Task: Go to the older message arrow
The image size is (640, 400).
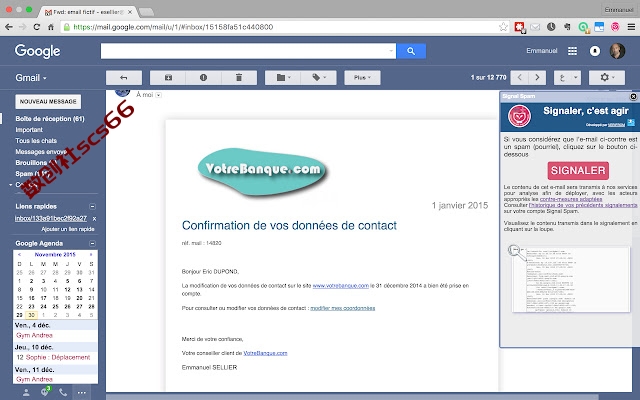Action: click(x=537, y=78)
